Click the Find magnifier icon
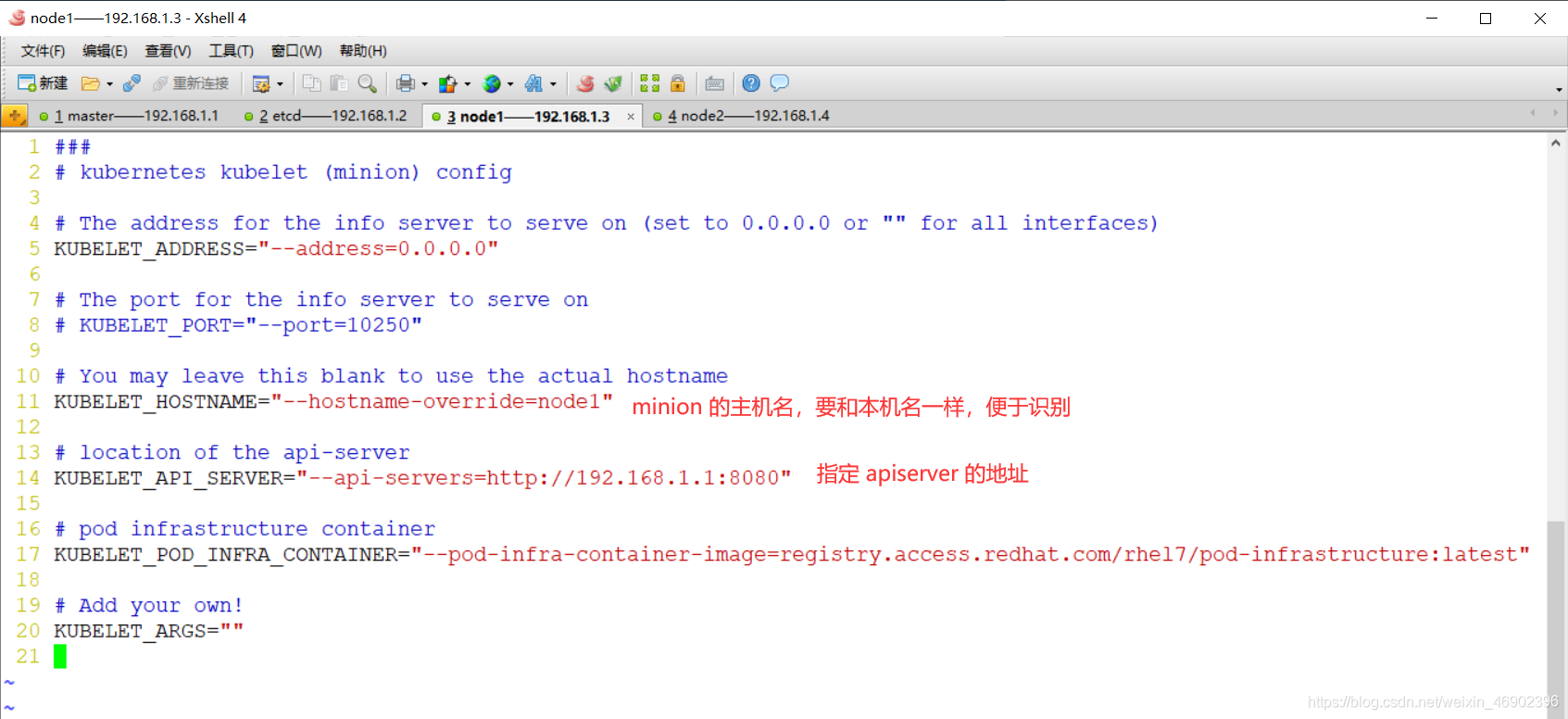Image resolution: width=1568 pixels, height=719 pixels. pos(368,83)
